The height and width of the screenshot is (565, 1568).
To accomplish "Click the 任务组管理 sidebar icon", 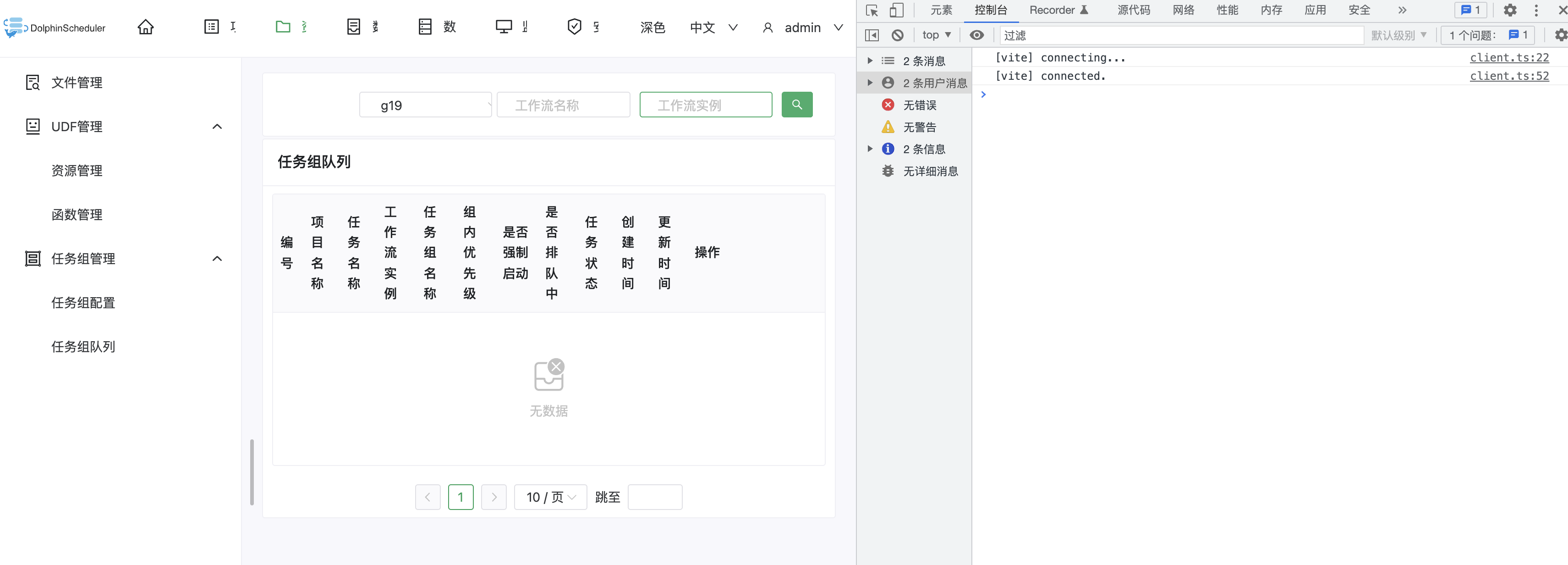I will click(x=33, y=259).
